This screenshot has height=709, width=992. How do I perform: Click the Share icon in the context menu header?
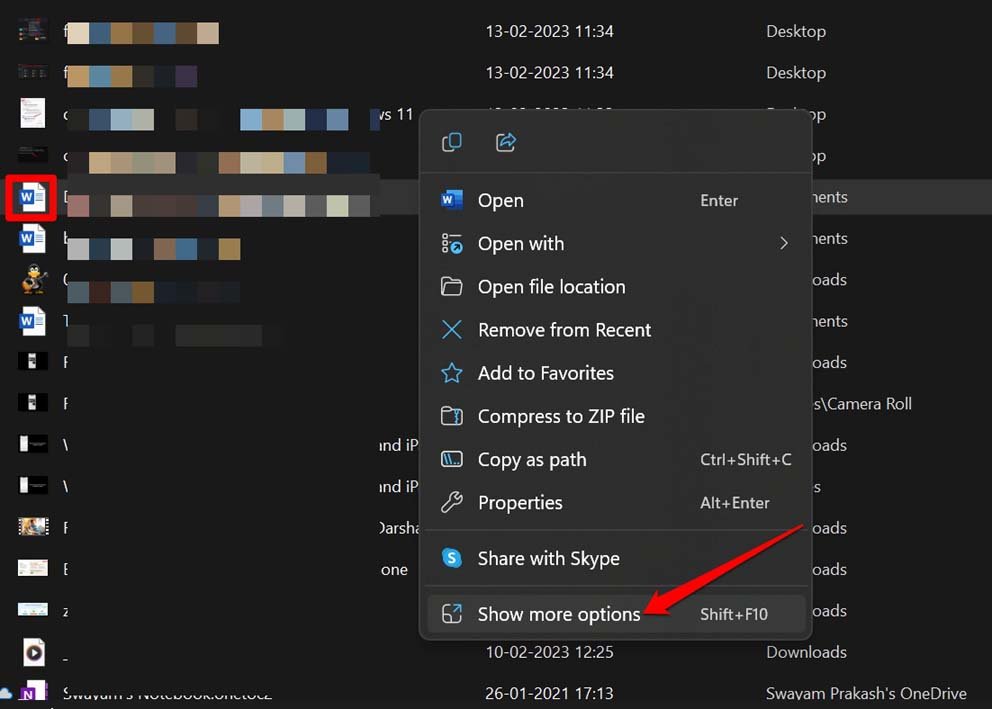pyautogui.click(x=505, y=142)
